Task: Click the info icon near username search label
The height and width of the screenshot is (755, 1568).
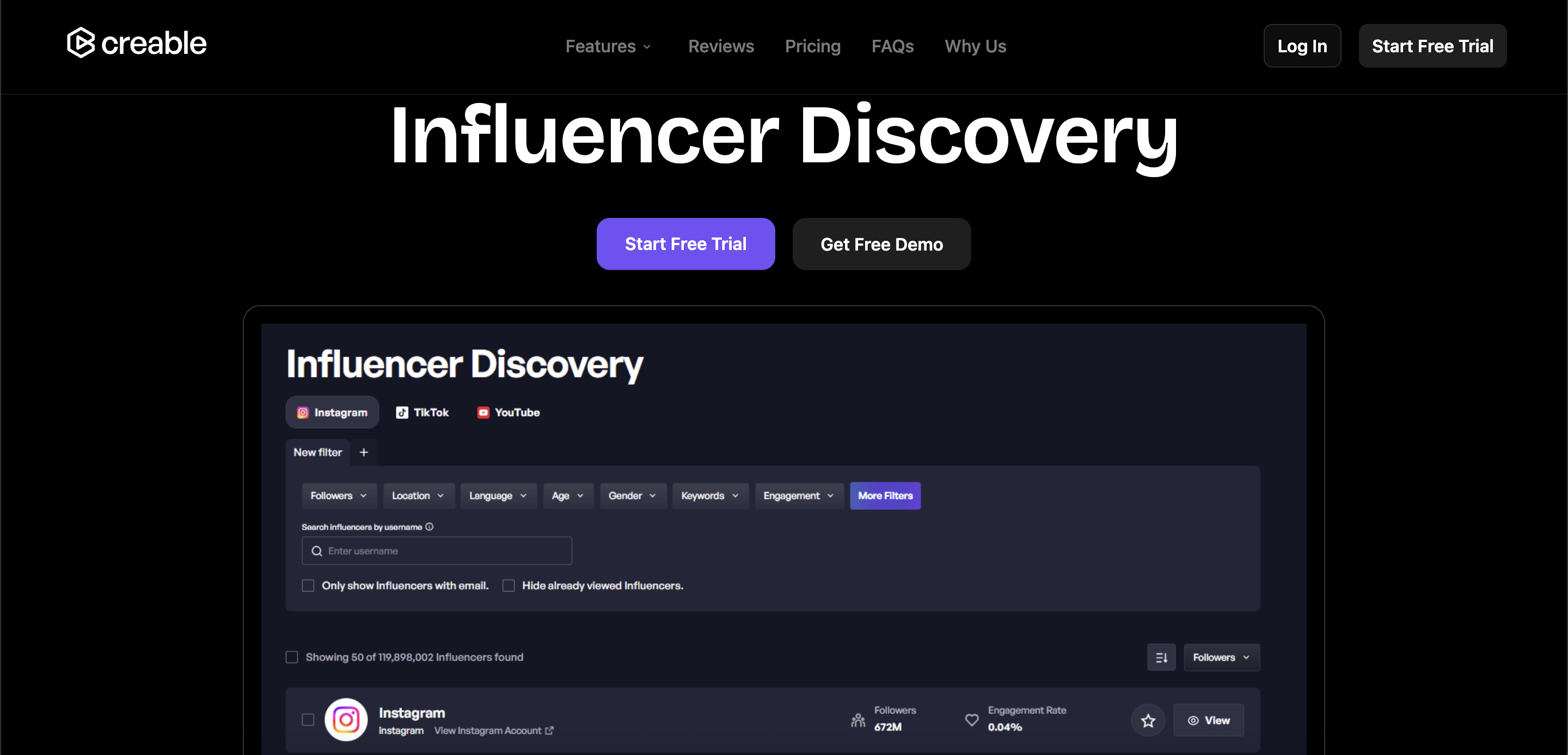Action: click(429, 527)
